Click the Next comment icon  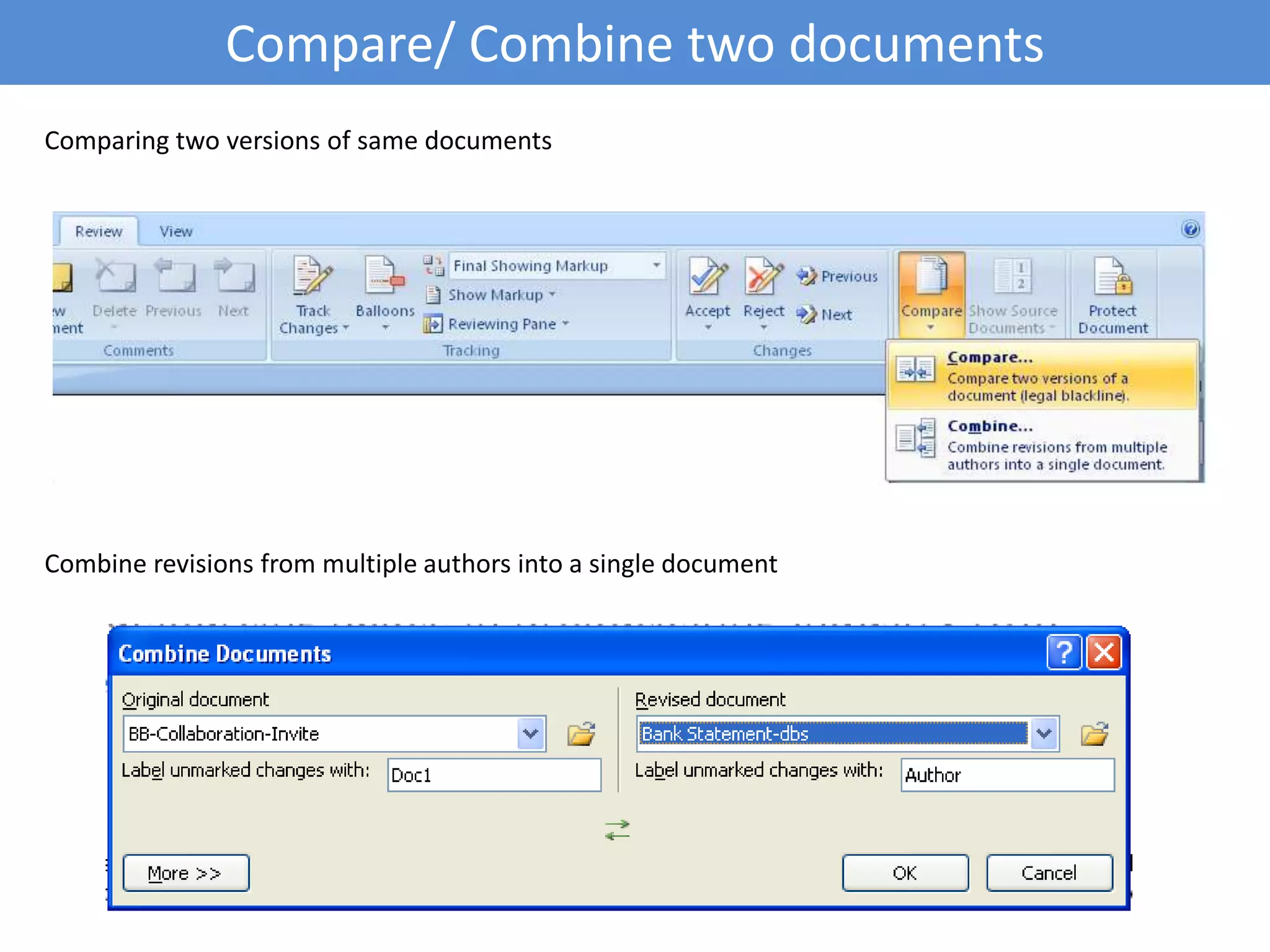pyautogui.click(x=234, y=275)
